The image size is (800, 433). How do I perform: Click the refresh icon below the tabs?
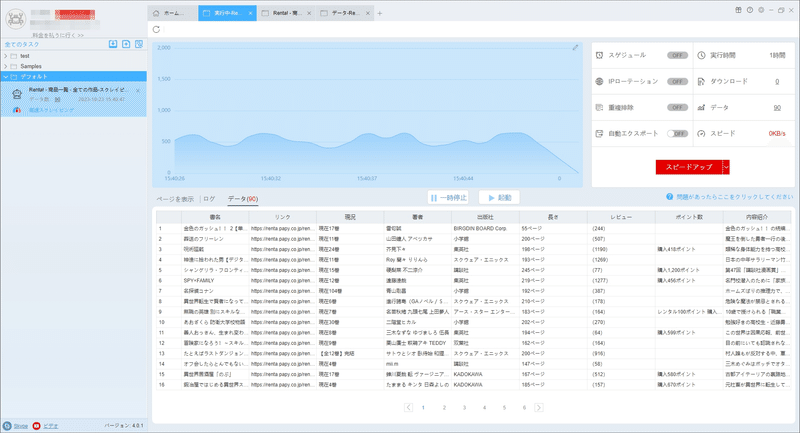156,30
